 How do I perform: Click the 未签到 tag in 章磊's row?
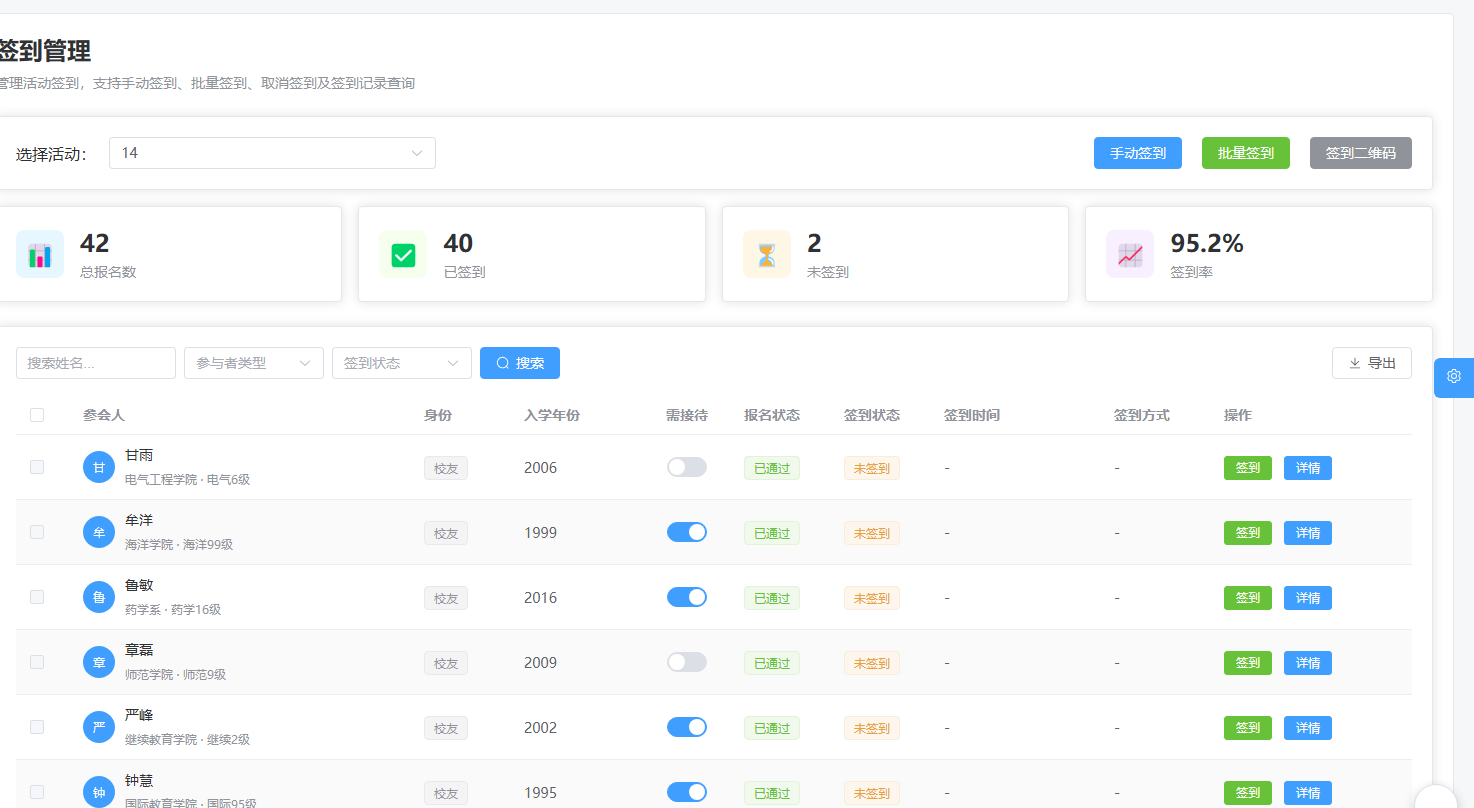tap(872, 663)
